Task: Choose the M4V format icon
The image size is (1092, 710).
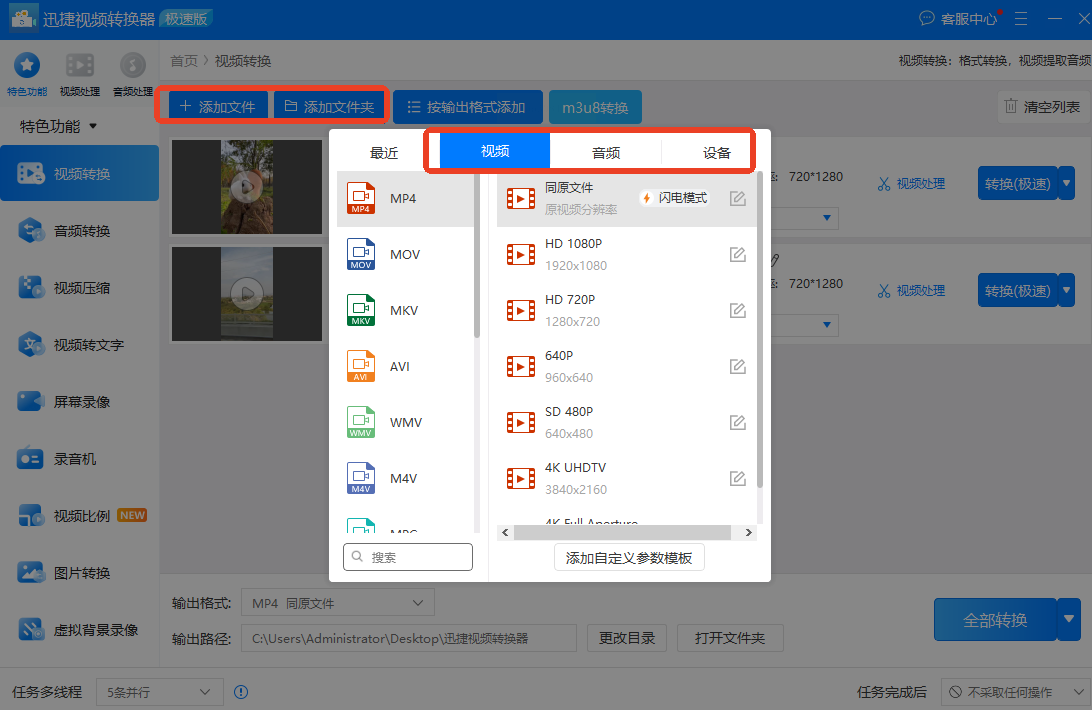Action: coord(361,478)
